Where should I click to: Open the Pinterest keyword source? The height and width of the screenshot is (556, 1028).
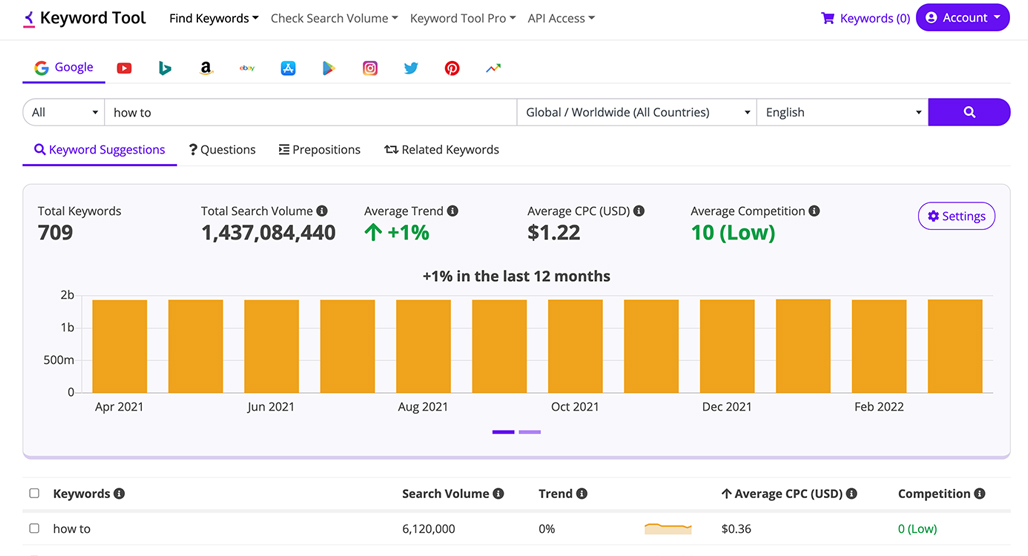coord(452,68)
